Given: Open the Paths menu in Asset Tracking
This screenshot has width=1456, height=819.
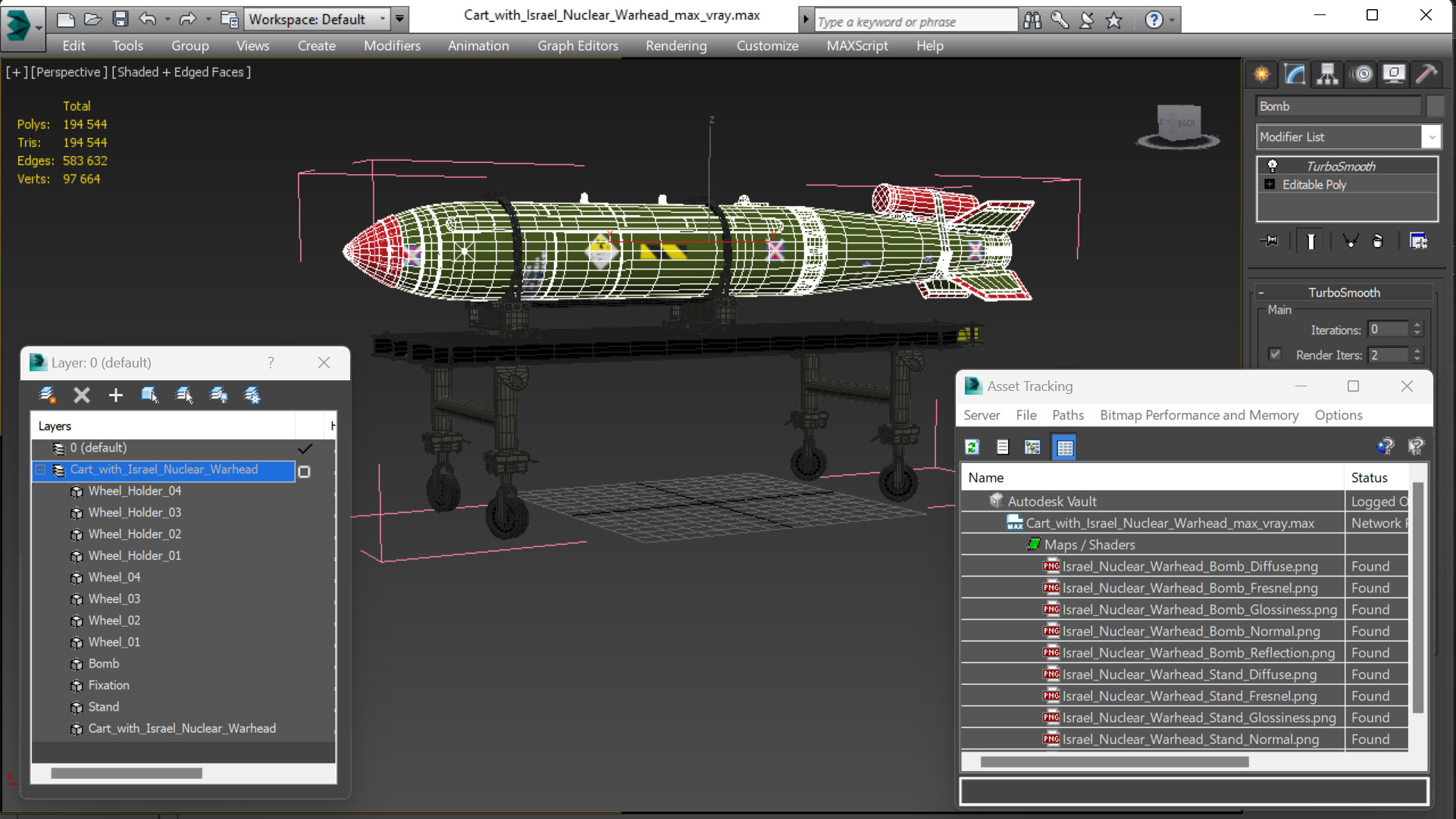Looking at the screenshot, I should pos(1068,415).
